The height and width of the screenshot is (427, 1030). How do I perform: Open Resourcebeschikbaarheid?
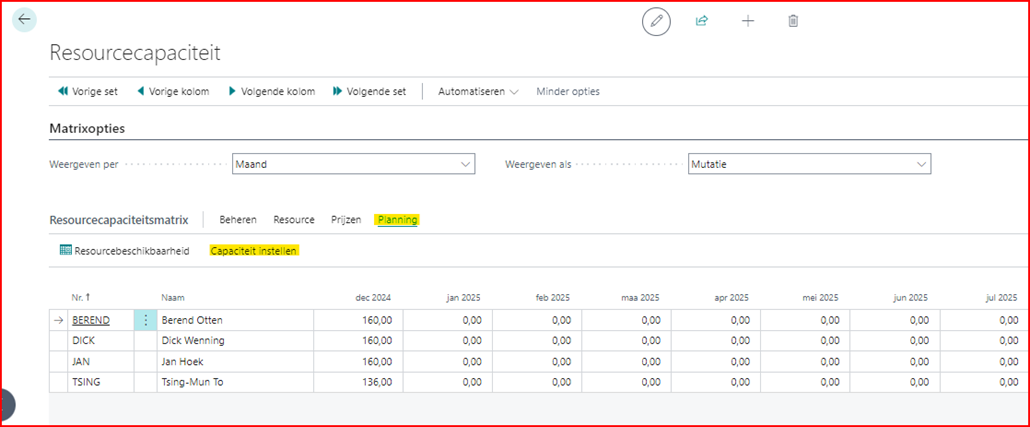click(x=125, y=251)
